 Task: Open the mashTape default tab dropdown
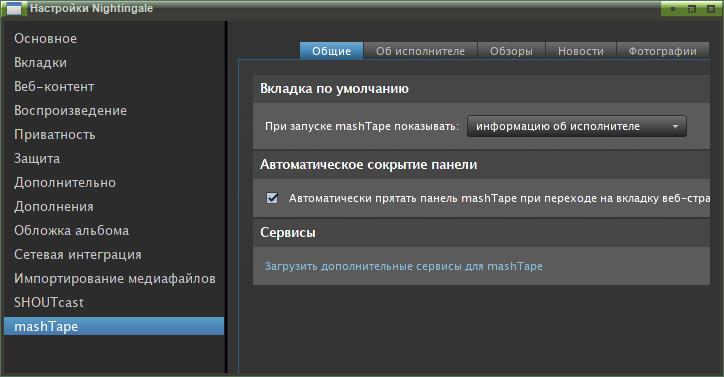pyautogui.click(x=577, y=126)
